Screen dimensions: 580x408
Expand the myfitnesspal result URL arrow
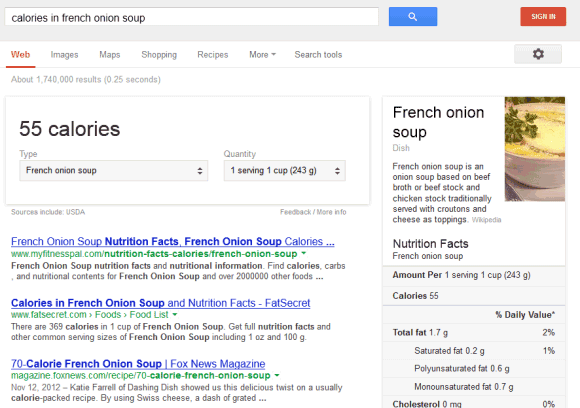[304, 253]
